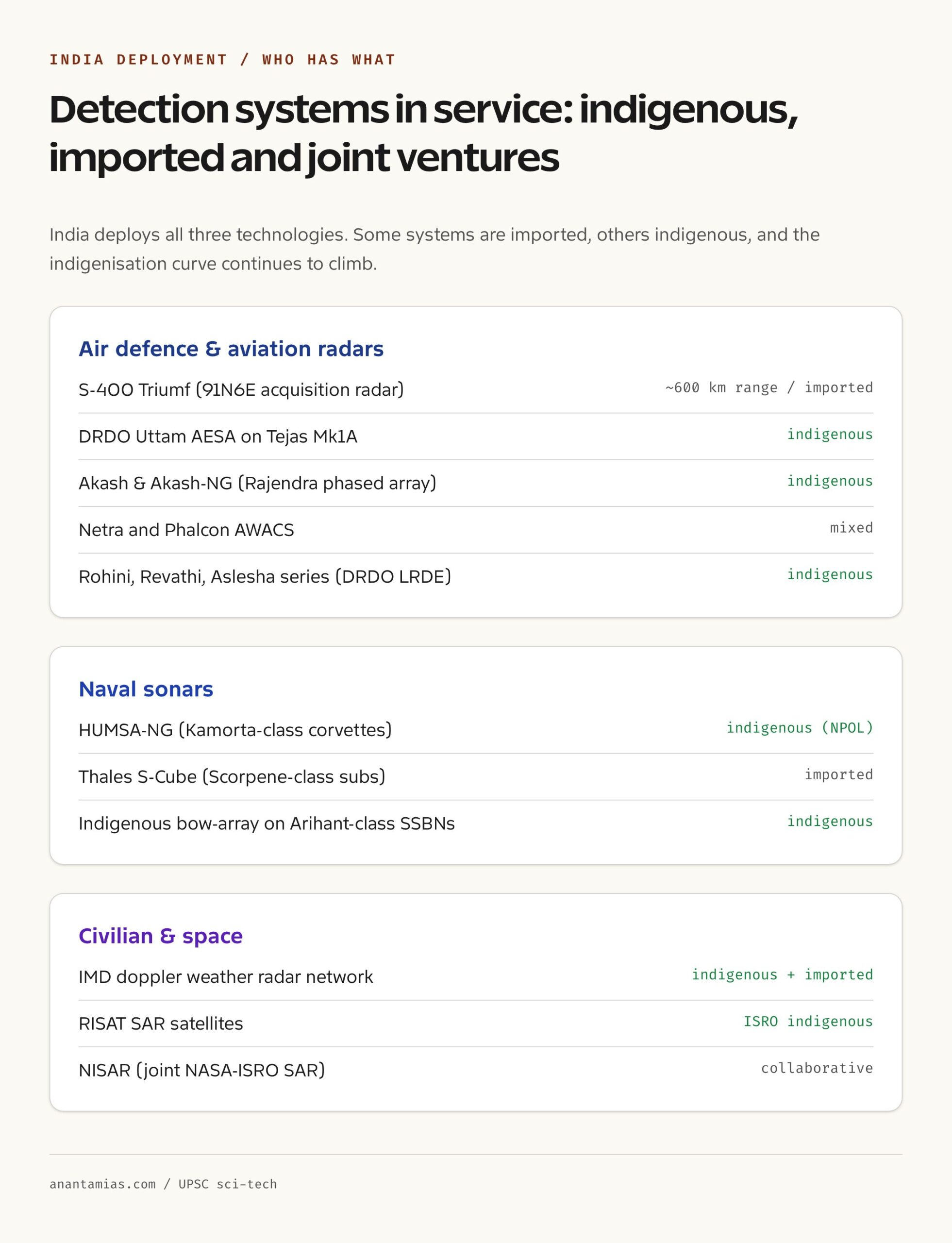Select 'NISAR (joint NASA-ISRO SAR)' row text
The height and width of the screenshot is (1243, 952).
pyautogui.click(x=202, y=1070)
